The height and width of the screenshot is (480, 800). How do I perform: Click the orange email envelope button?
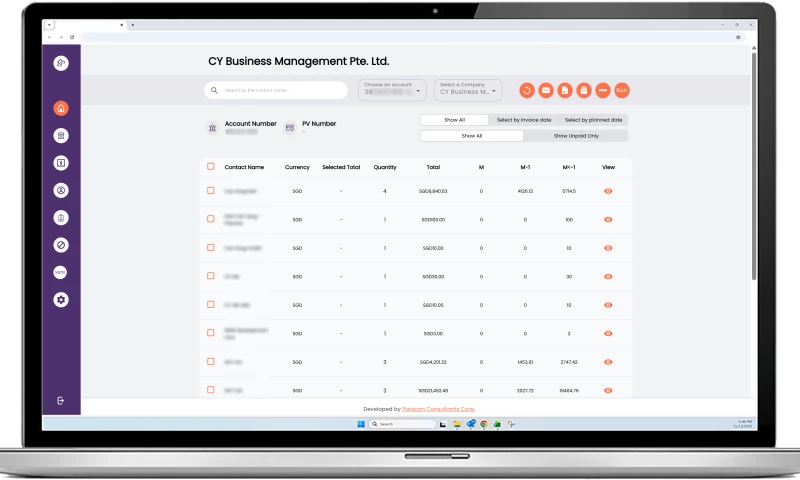pyautogui.click(x=545, y=90)
